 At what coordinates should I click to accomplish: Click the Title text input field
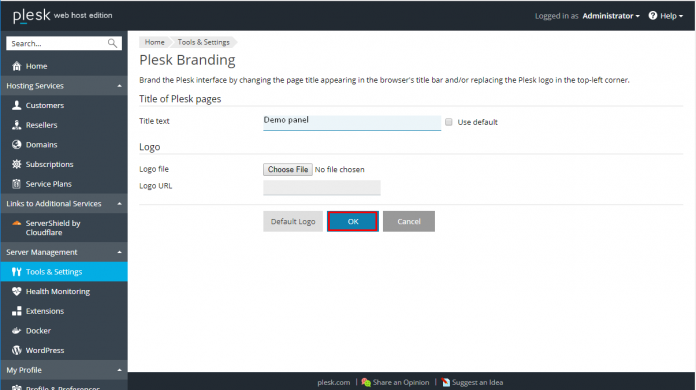(352, 122)
